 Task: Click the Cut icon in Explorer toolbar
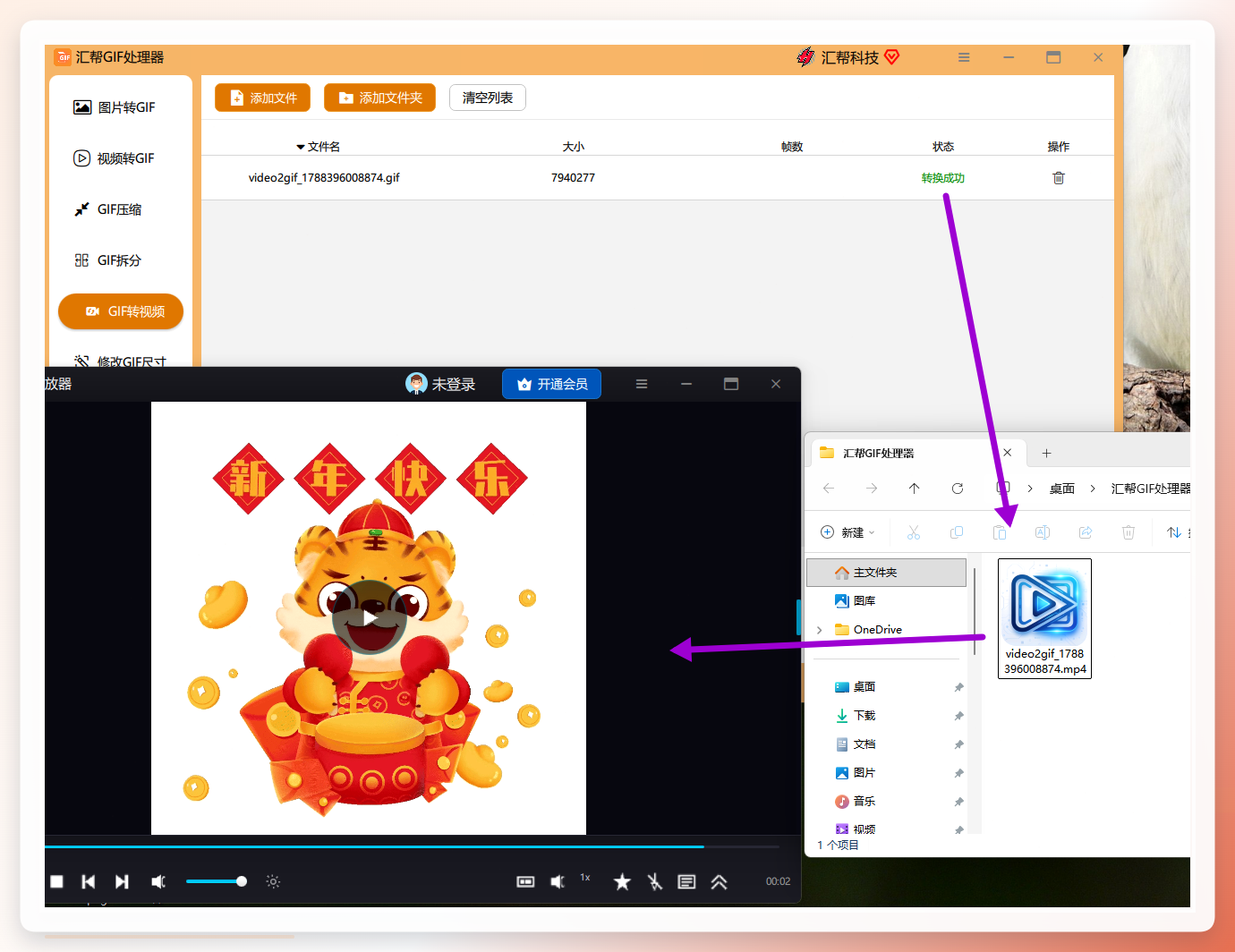[914, 532]
